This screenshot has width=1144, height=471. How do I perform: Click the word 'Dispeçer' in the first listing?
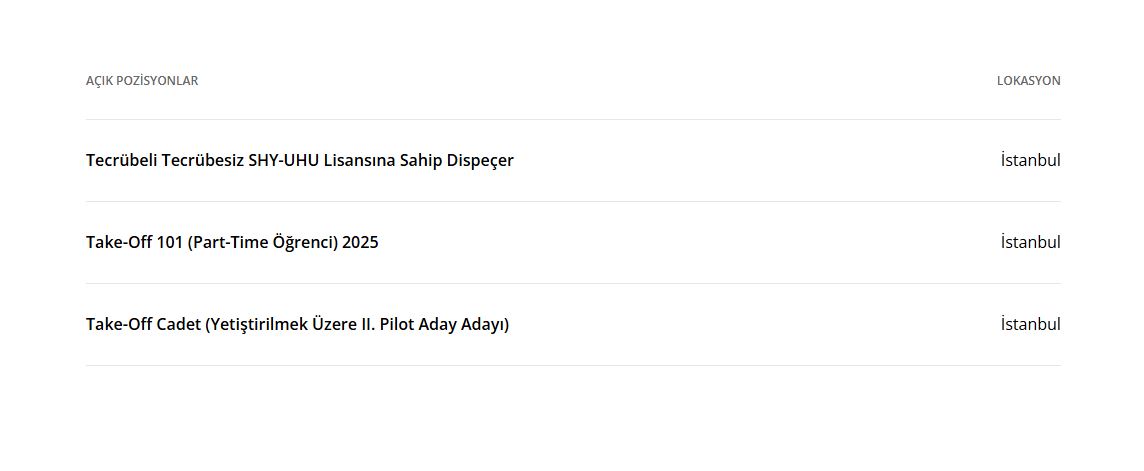coord(477,160)
